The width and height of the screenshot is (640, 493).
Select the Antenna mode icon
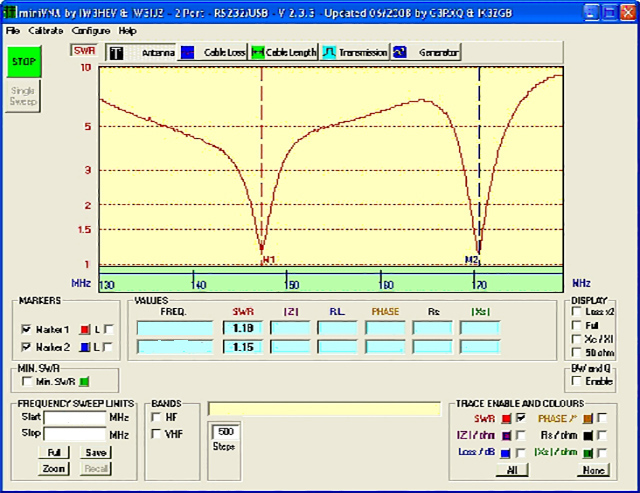[116, 53]
